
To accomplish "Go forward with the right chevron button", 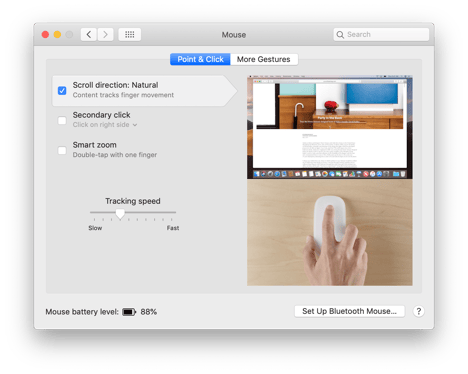I will click(105, 34).
